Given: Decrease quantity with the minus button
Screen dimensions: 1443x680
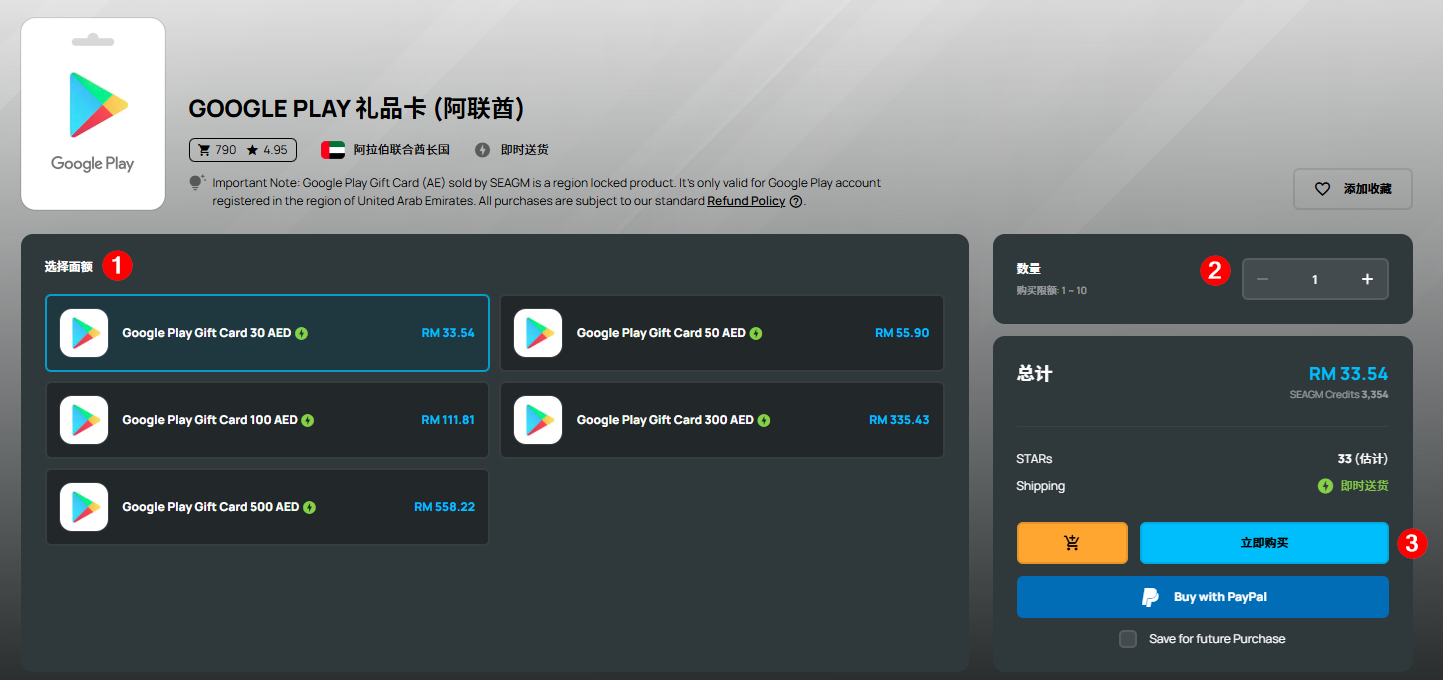Looking at the screenshot, I should click(x=1263, y=279).
